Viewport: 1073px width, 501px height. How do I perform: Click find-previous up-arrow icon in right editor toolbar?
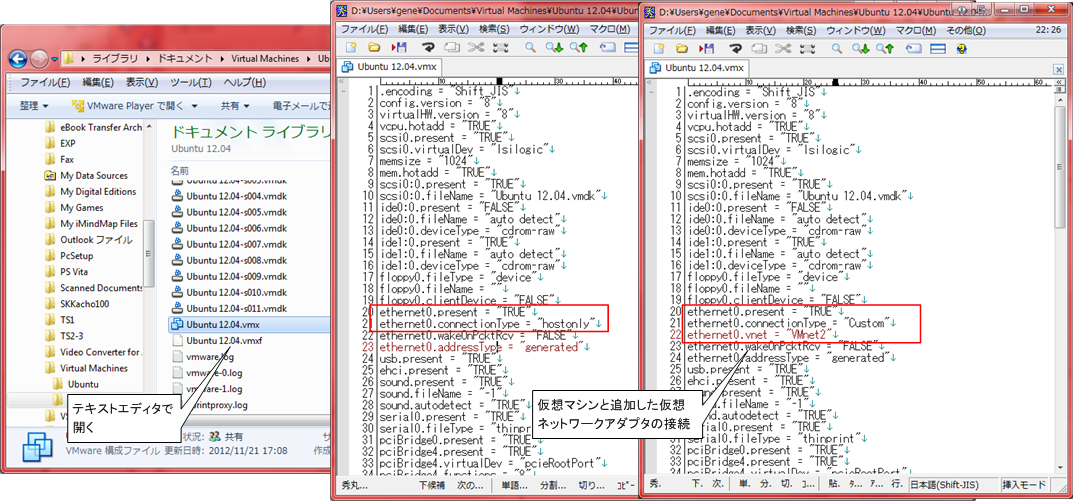(x=883, y=47)
